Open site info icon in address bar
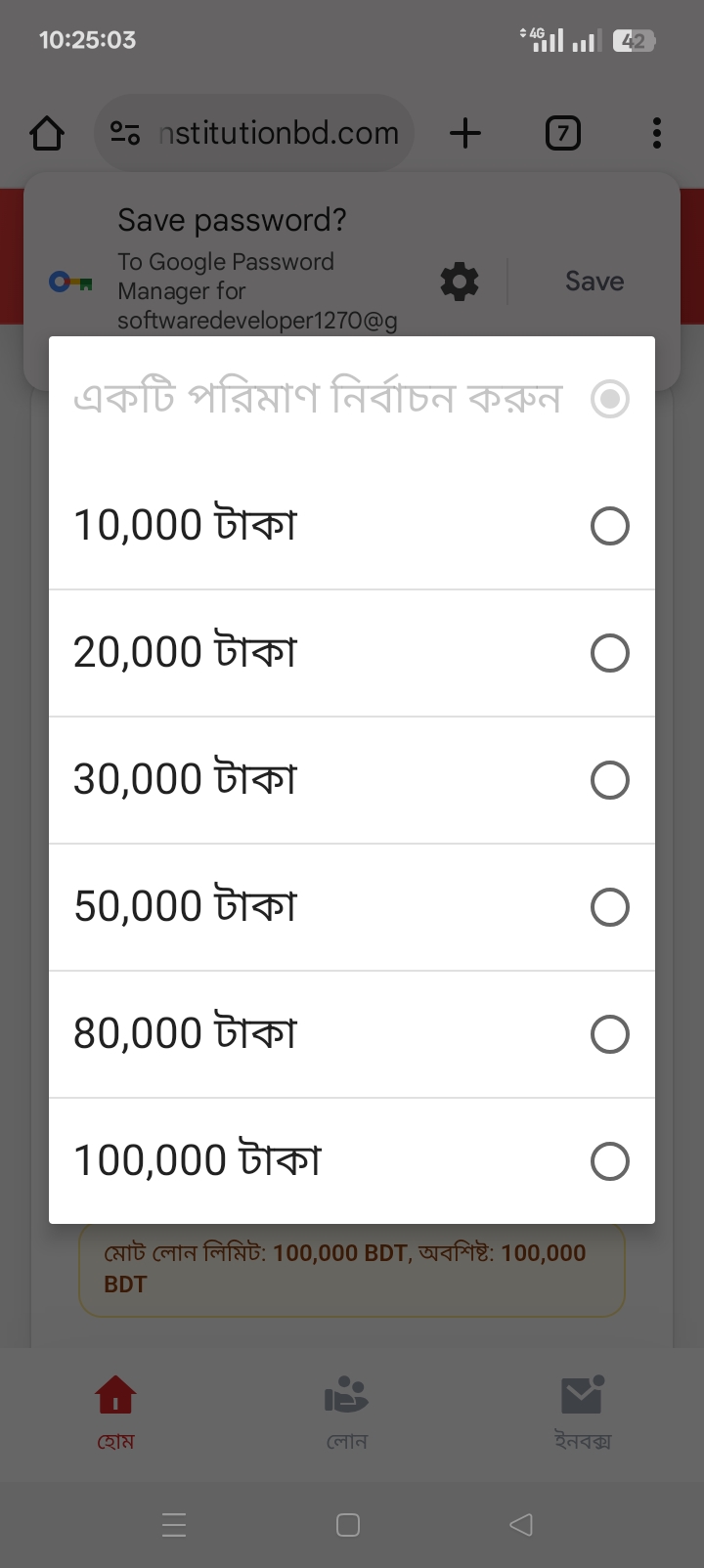Image resolution: width=704 pixels, height=1568 pixels. [x=125, y=133]
